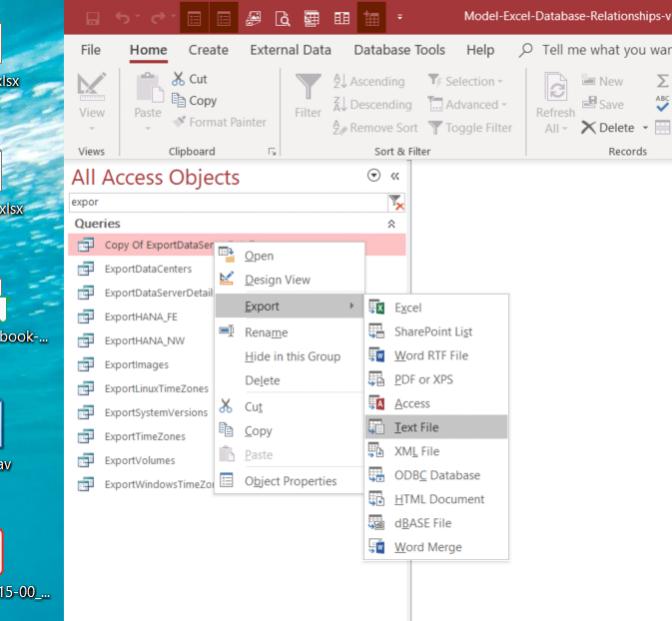Switch to the Create ribbon tab
Screen dimensions: 672x621
[208, 50]
